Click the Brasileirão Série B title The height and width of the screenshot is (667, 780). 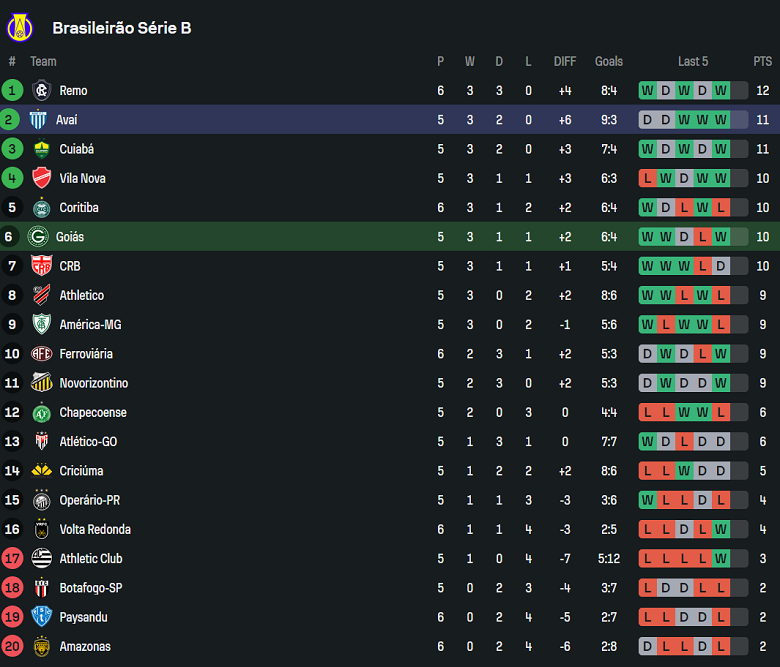pos(122,28)
